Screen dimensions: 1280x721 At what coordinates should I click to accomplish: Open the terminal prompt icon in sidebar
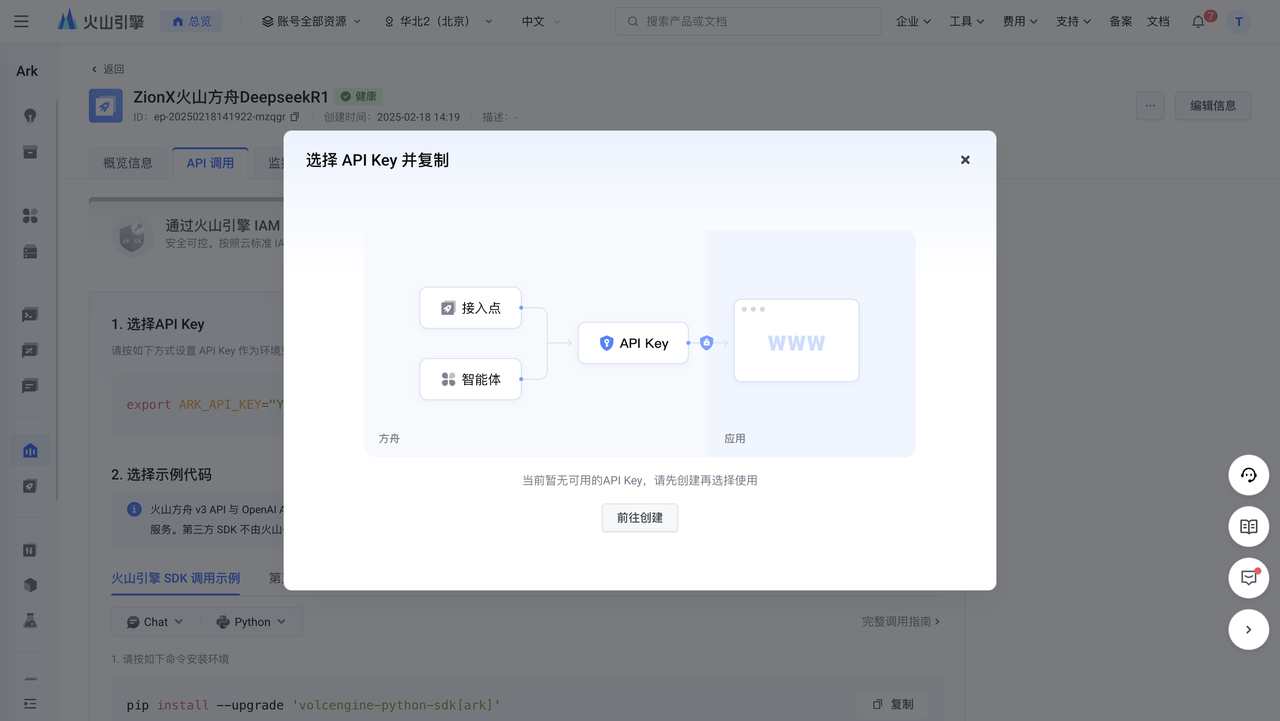30,315
